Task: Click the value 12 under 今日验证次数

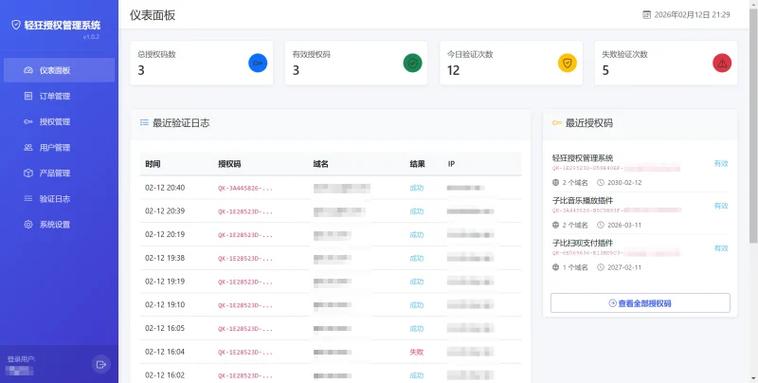Action: point(453,71)
